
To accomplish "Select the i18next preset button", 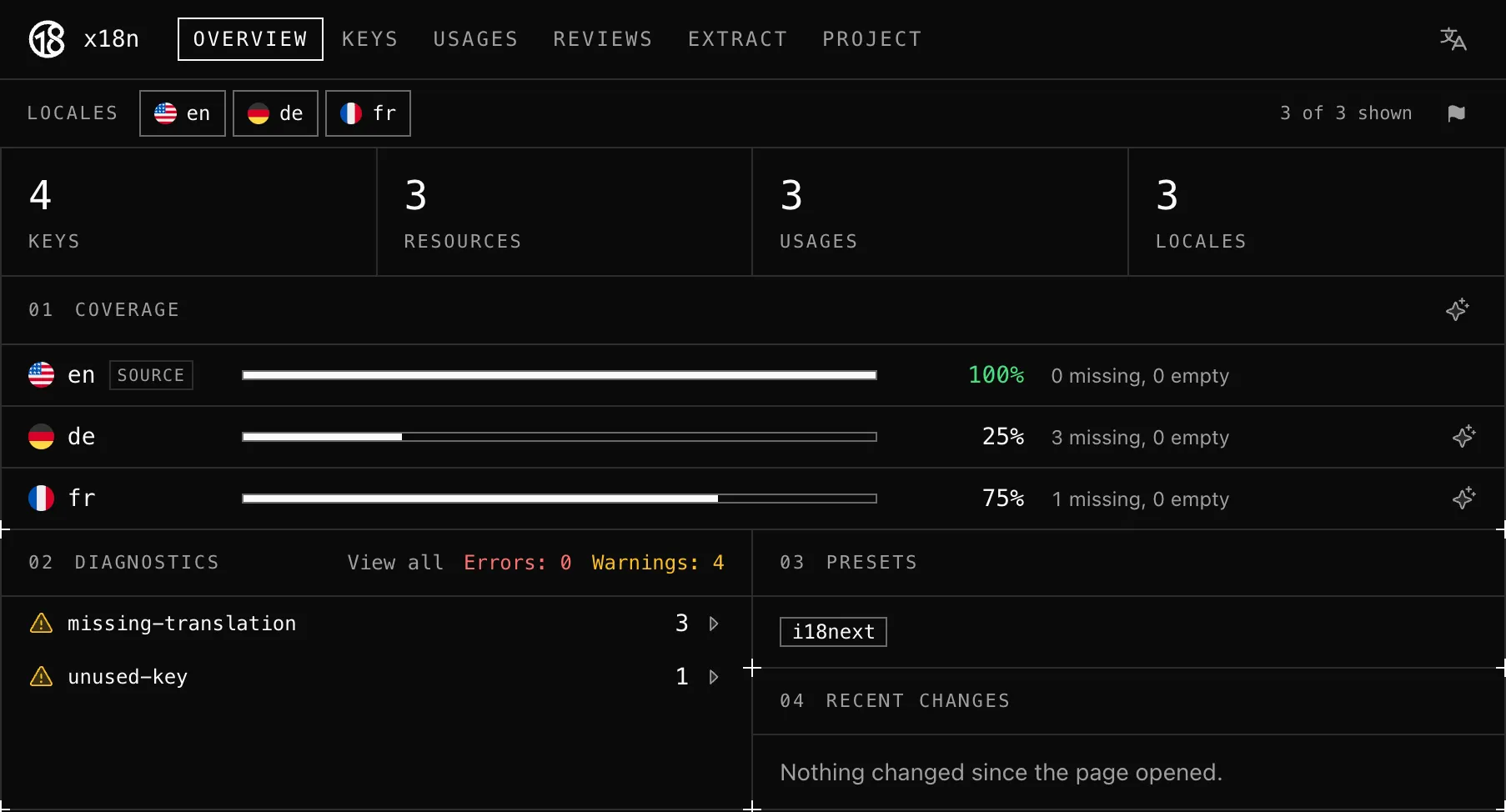I will point(833,632).
